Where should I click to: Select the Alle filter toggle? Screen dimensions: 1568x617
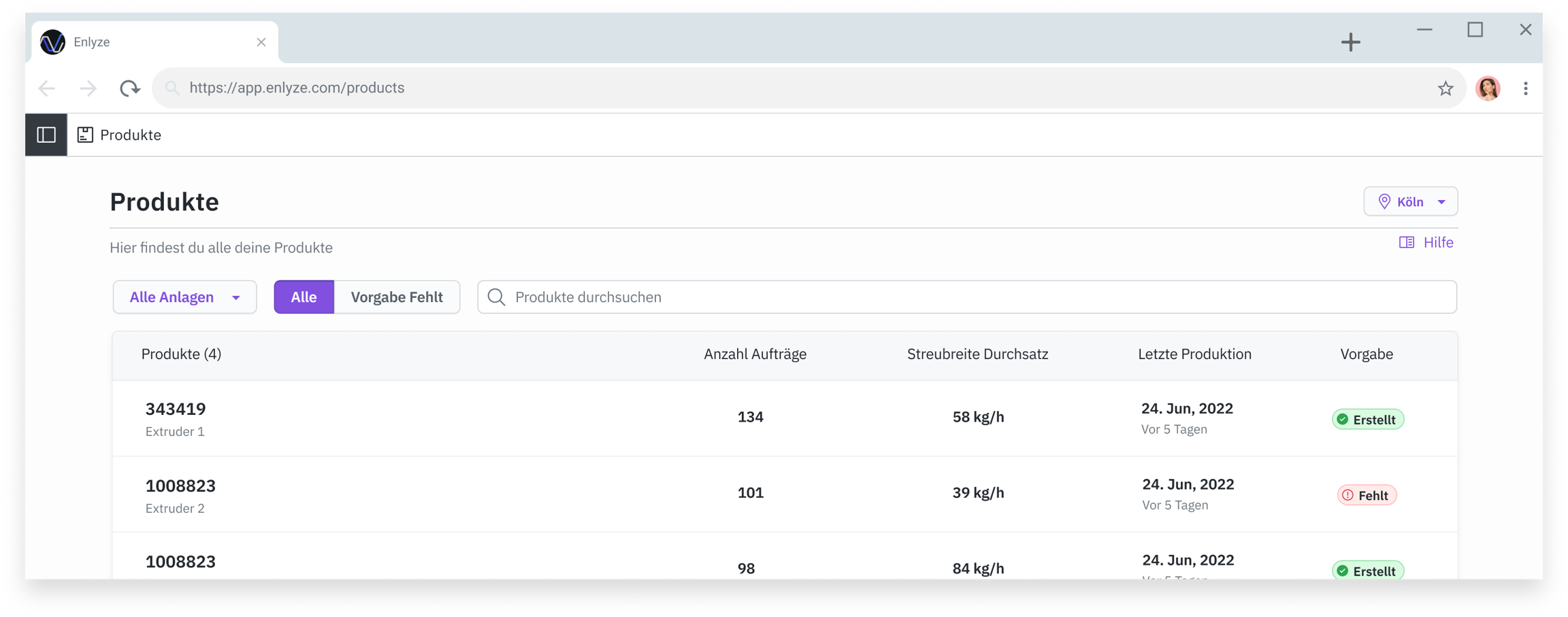[304, 297]
